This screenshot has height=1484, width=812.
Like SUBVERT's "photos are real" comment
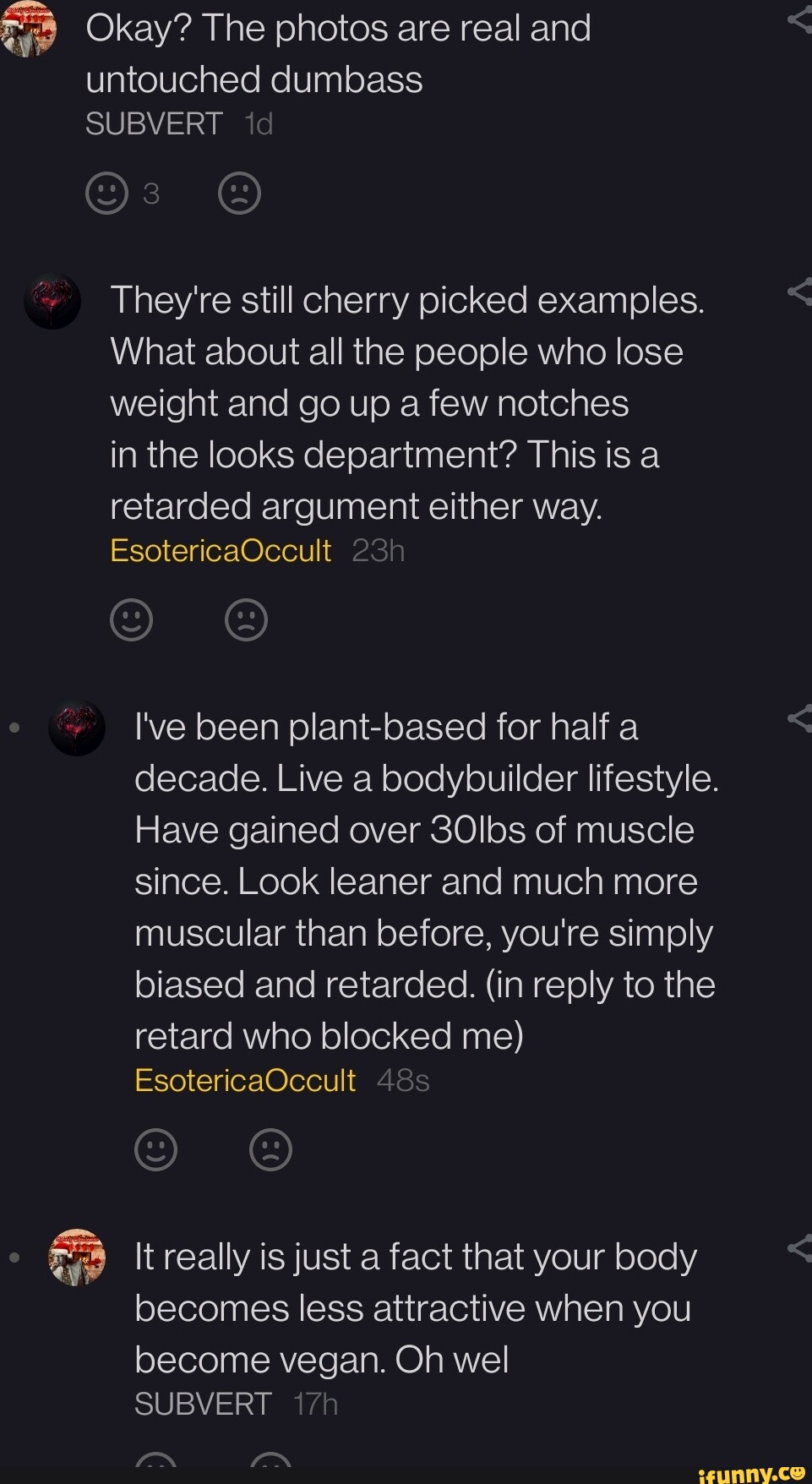106,194
